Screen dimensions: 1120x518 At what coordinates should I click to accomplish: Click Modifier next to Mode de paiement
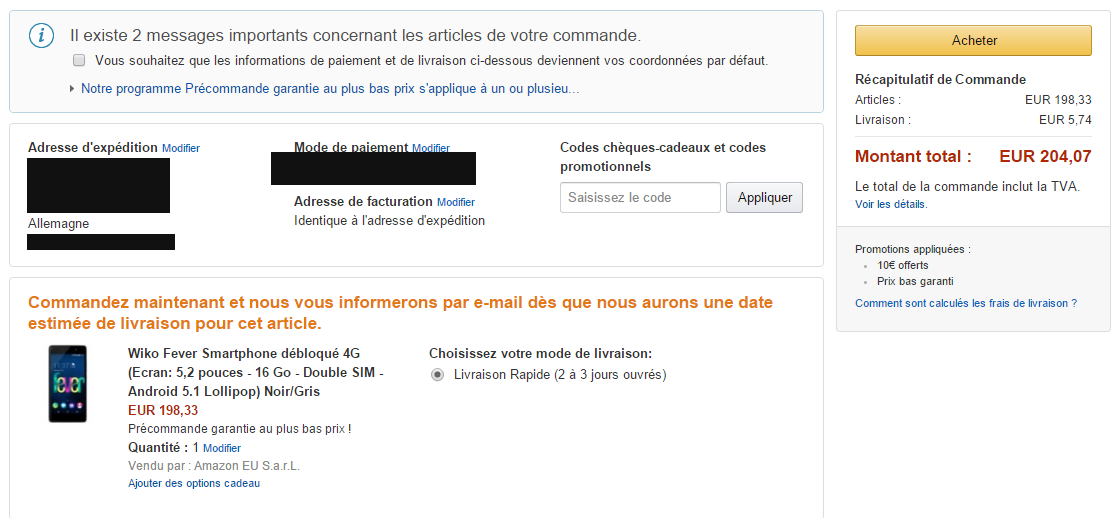click(431, 149)
